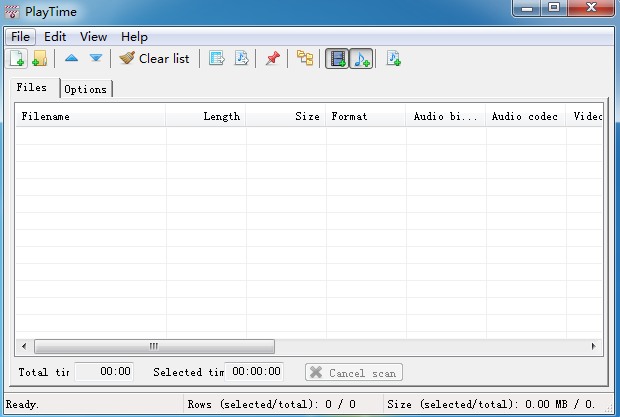Screen dimensions: 620x417
Task: Toggle the audio files music note button
Action: (362, 59)
